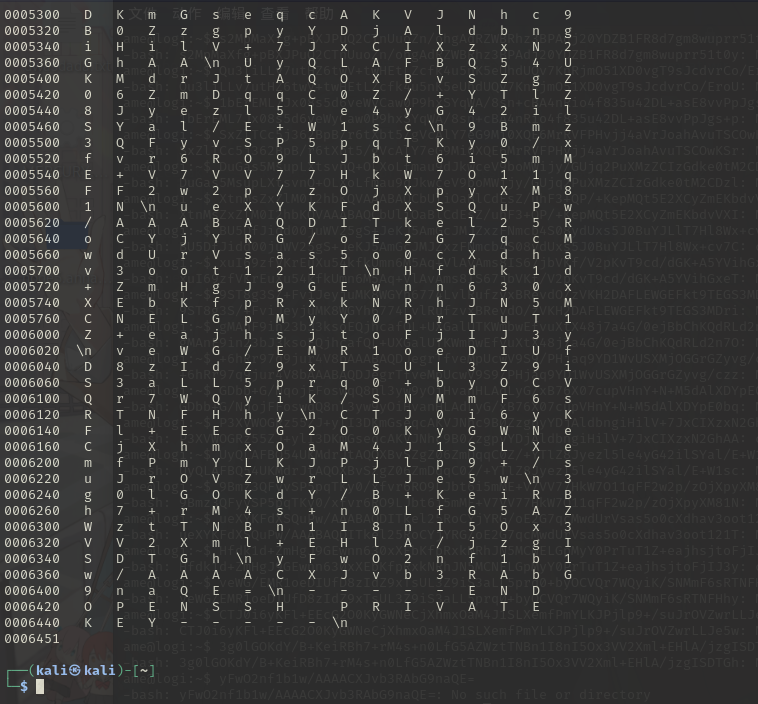This screenshot has height=704, width=758.
Task: Click the $ prompt symbol
Action: coord(24,686)
